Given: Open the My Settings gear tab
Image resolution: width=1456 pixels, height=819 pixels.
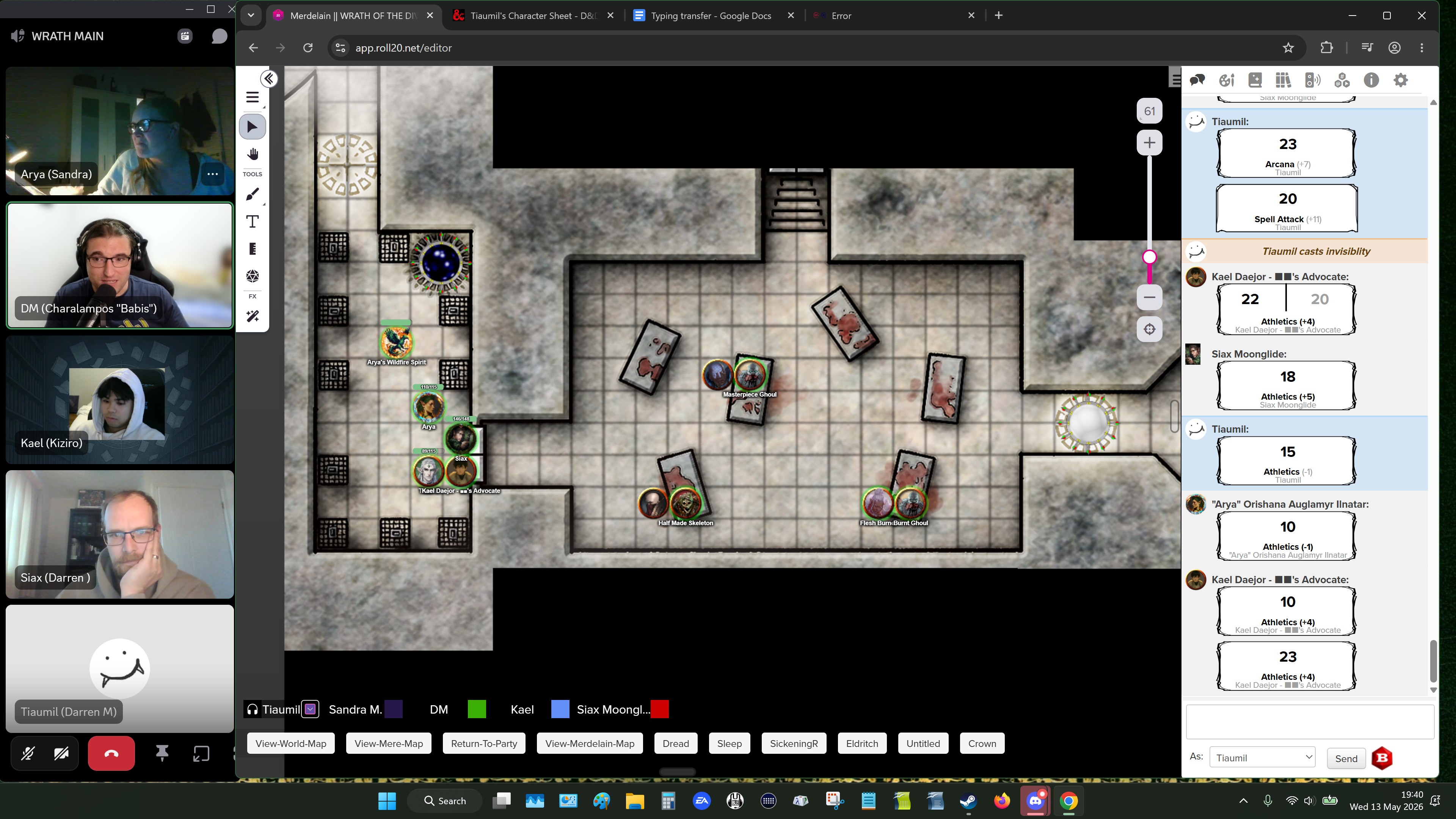Looking at the screenshot, I should click(x=1401, y=80).
